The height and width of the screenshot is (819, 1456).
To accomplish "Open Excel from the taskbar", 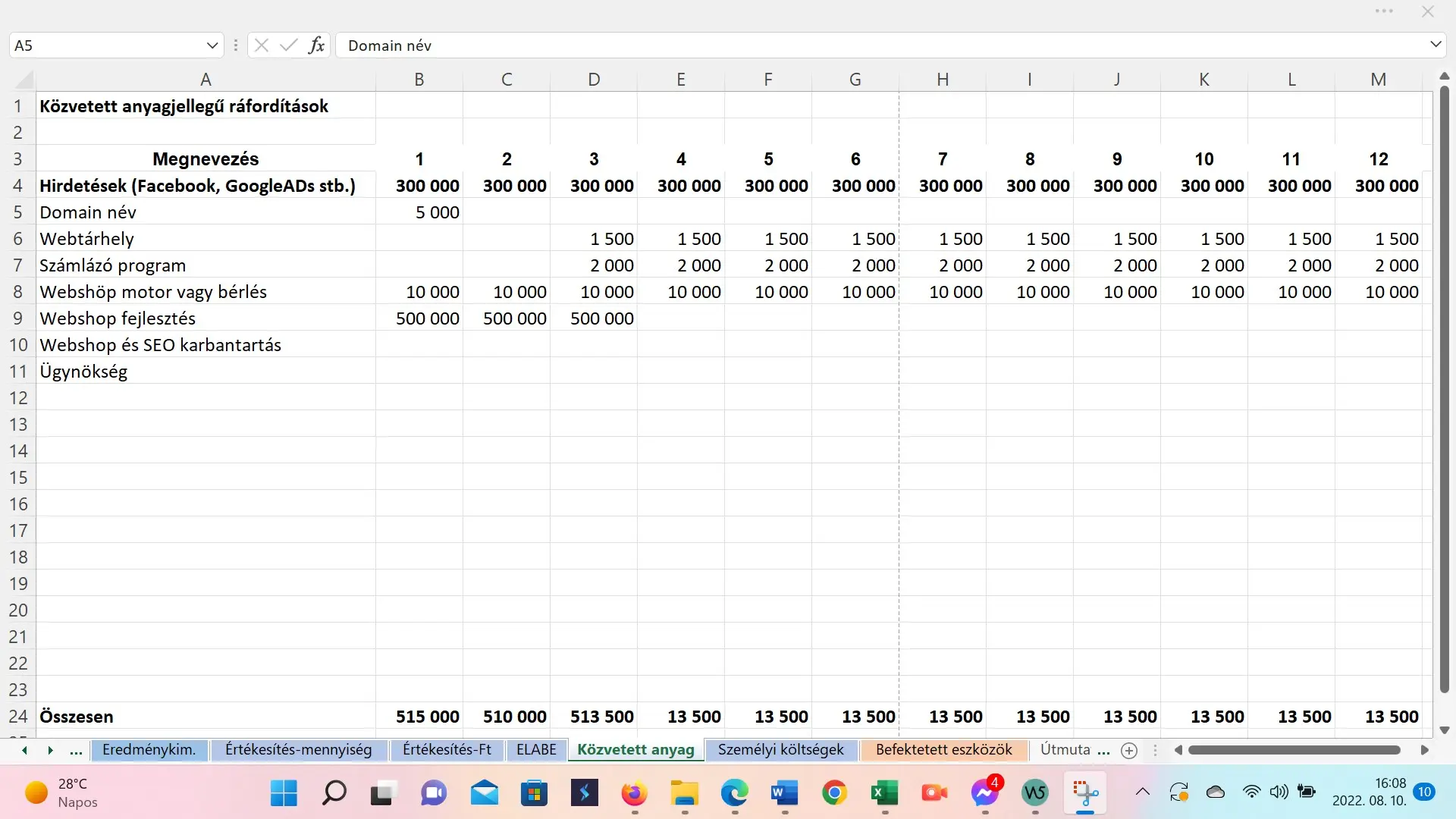I will (x=884, y=793).
